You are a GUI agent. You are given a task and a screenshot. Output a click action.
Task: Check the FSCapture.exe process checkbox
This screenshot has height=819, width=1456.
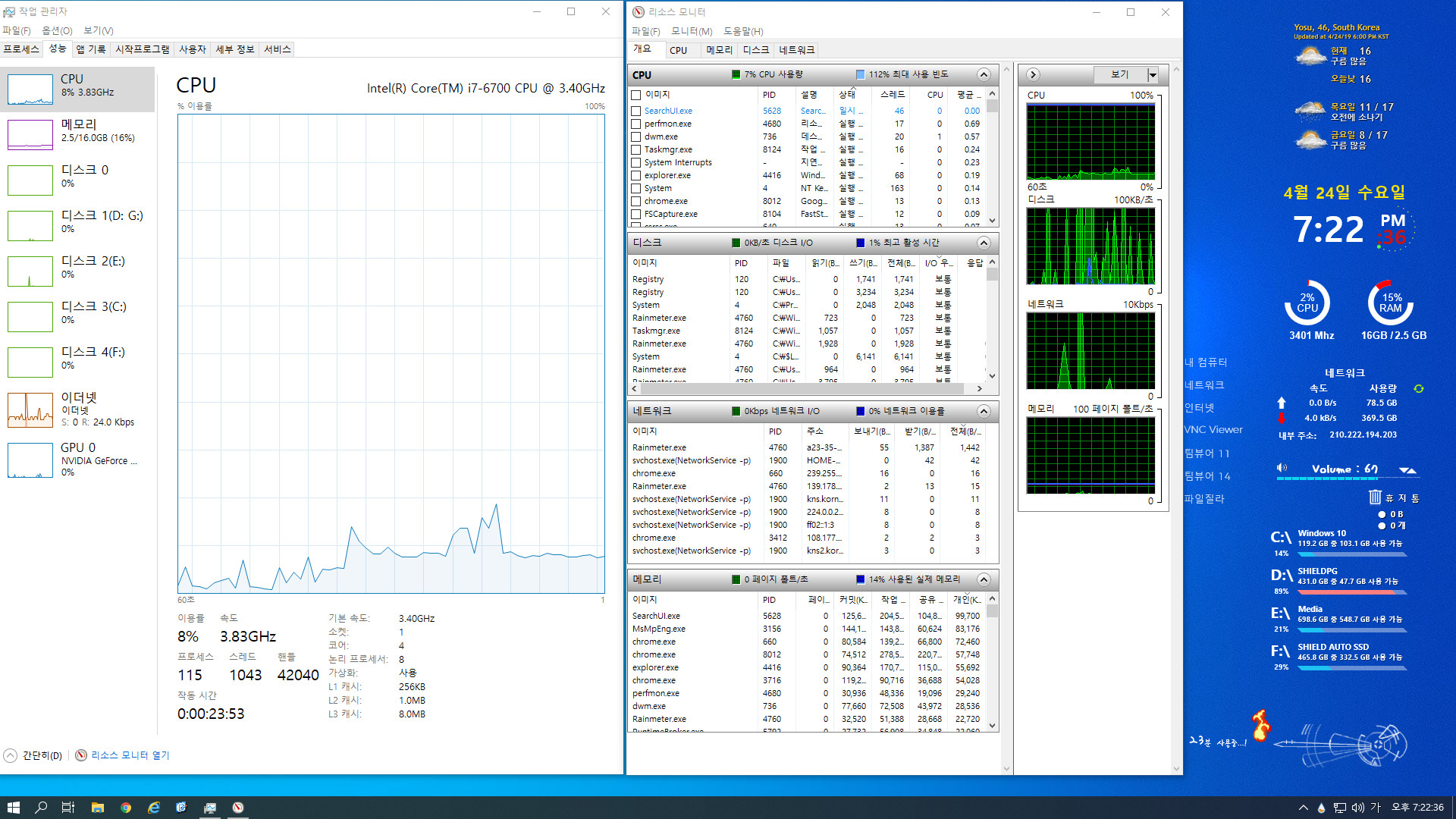[636, 215]
